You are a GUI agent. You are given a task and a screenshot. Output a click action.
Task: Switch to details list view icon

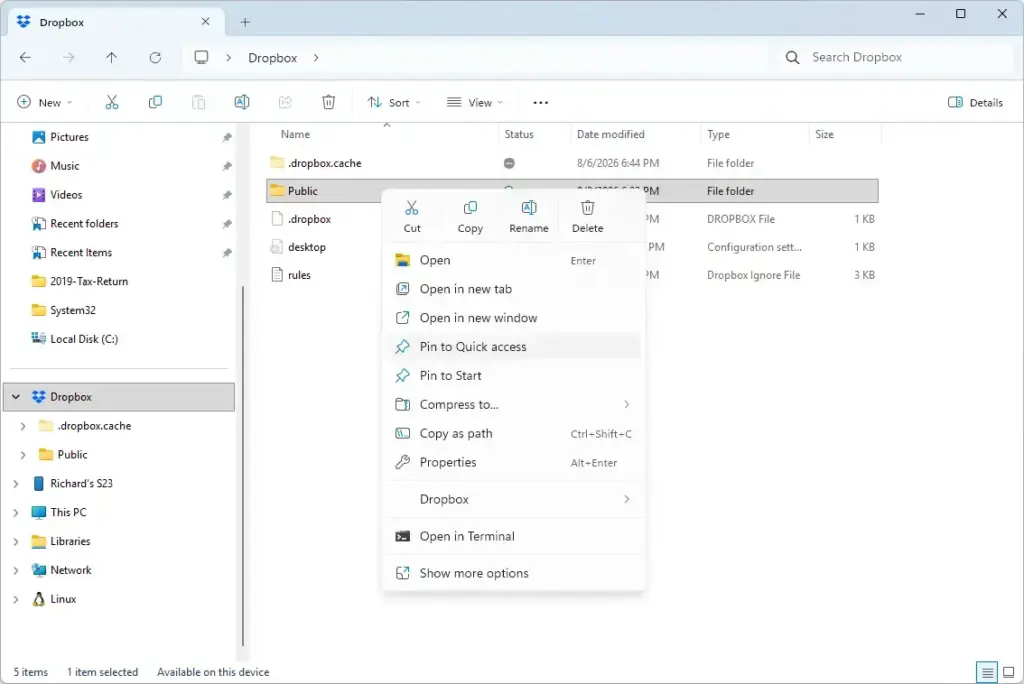(987, 672)
